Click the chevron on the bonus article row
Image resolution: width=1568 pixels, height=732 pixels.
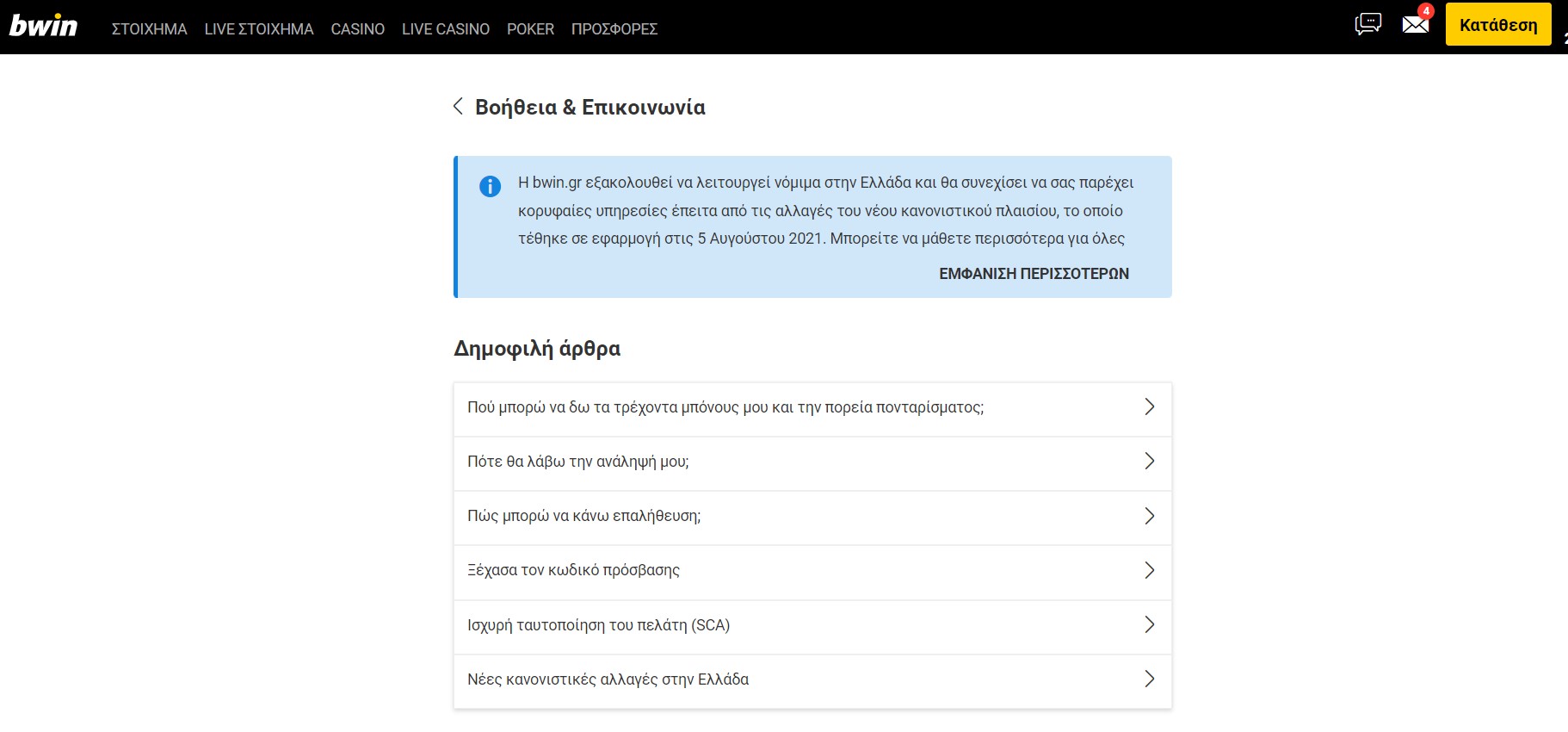[1149, 407]
